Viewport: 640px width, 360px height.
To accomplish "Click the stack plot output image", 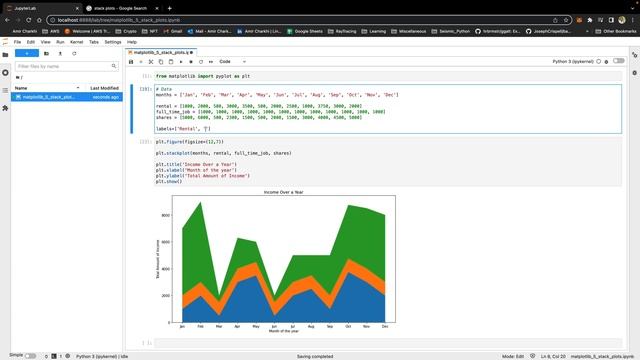I will click(x=276, y=261).
